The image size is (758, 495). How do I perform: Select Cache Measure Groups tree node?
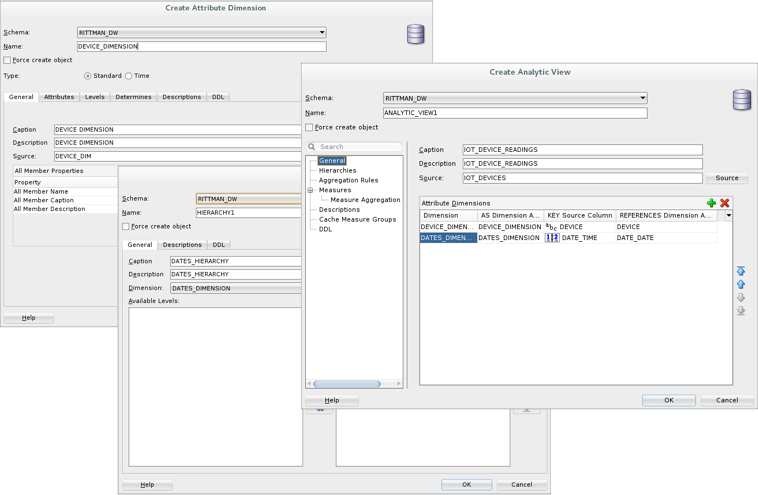click(x=357, y=219)
